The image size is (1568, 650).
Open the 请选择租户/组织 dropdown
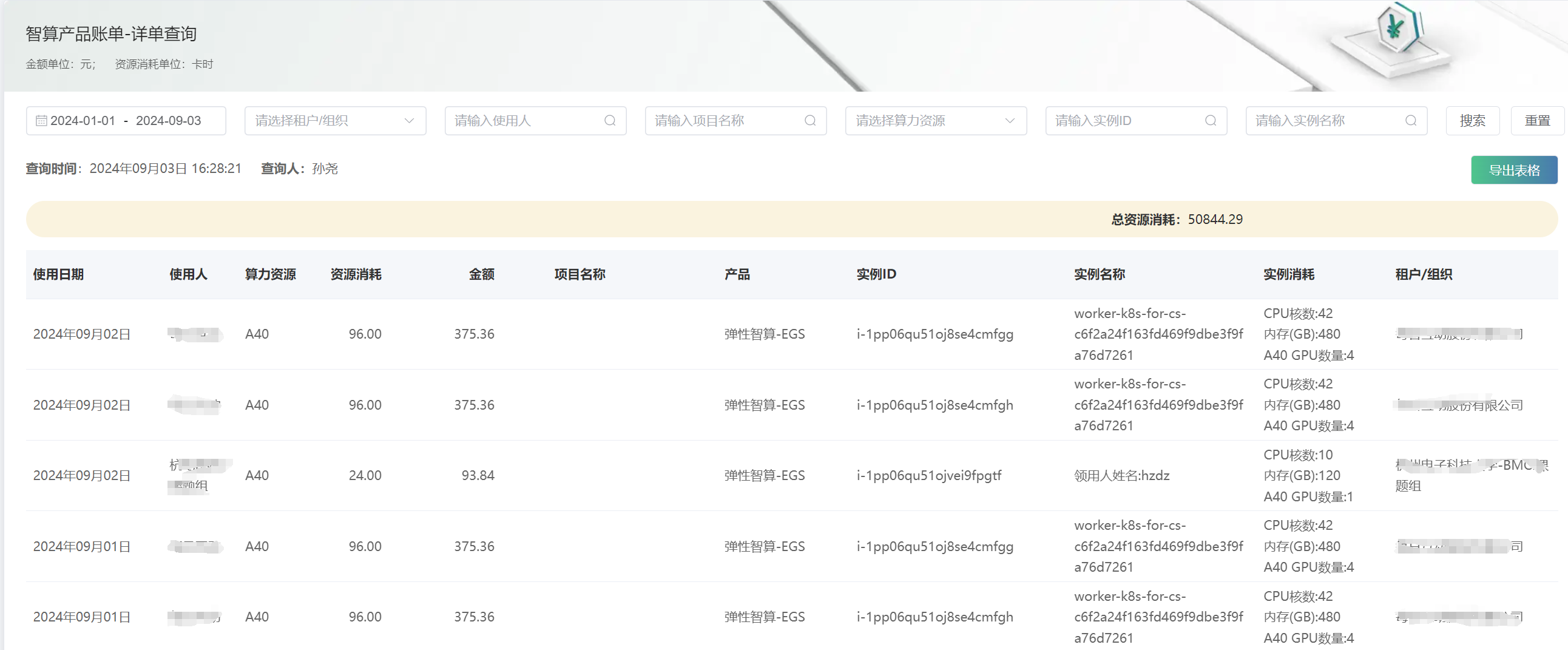coord(335,121)
